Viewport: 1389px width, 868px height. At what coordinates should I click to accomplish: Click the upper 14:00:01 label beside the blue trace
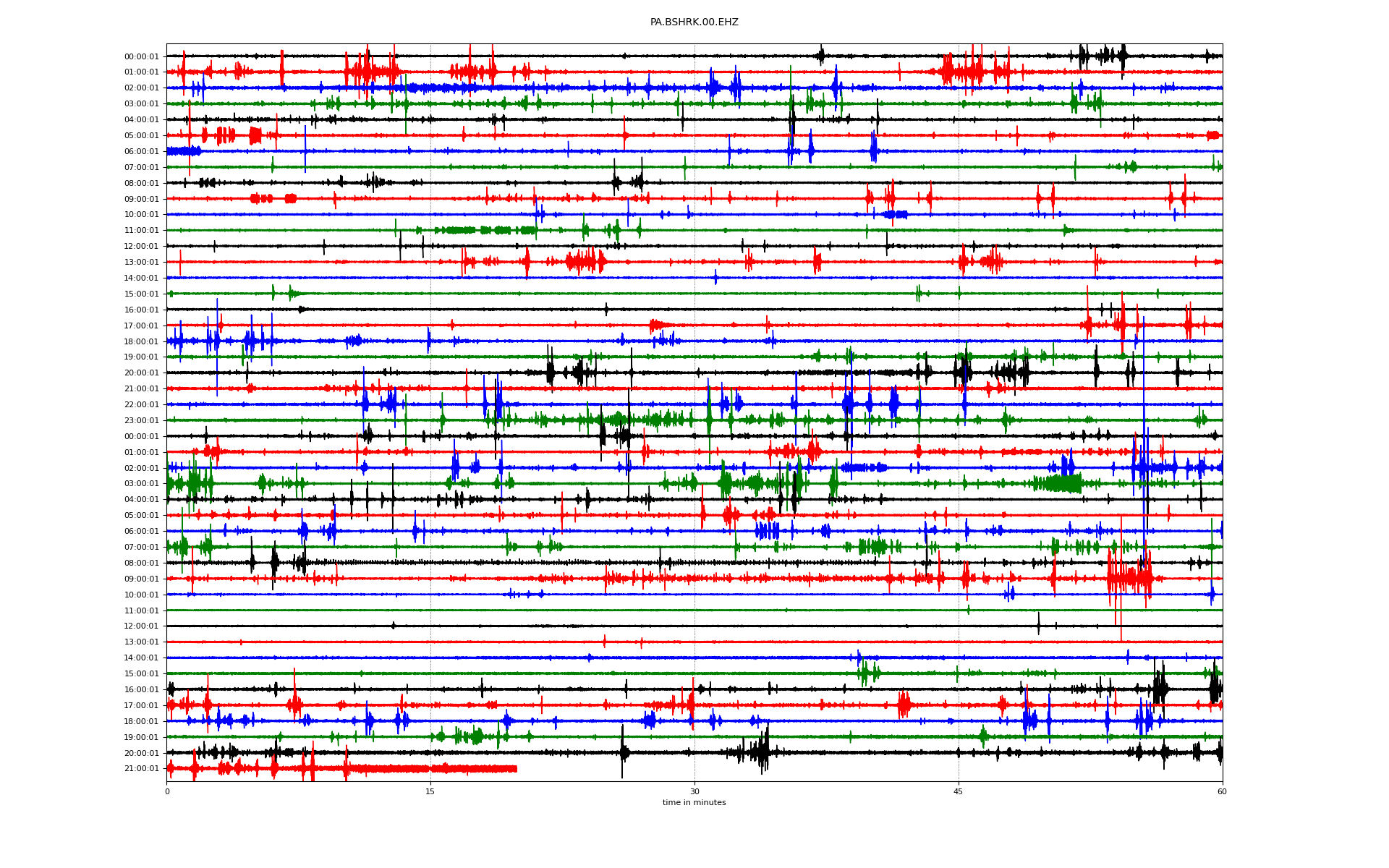pyautogui.click(x=141, y=278)
